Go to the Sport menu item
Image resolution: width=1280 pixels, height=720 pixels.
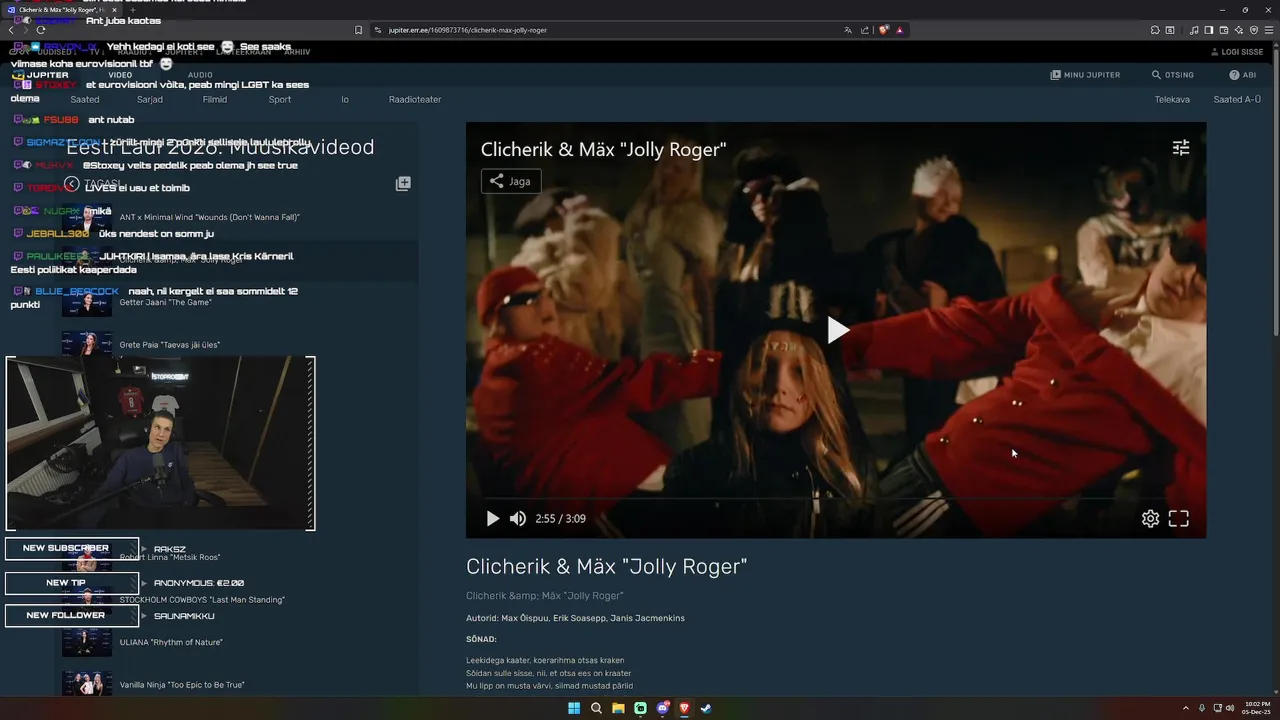click(x=280, y=99)
